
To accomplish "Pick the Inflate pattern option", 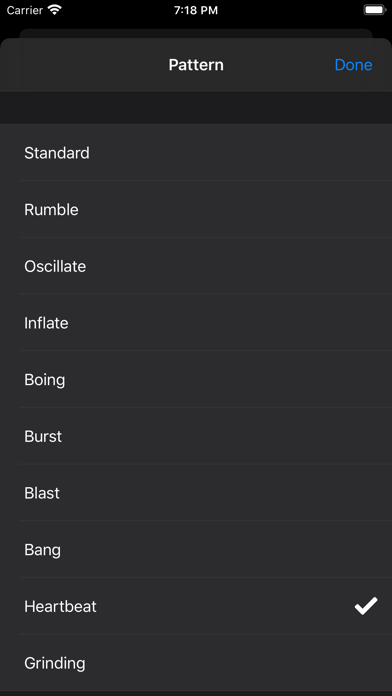I will click(196, 323).
